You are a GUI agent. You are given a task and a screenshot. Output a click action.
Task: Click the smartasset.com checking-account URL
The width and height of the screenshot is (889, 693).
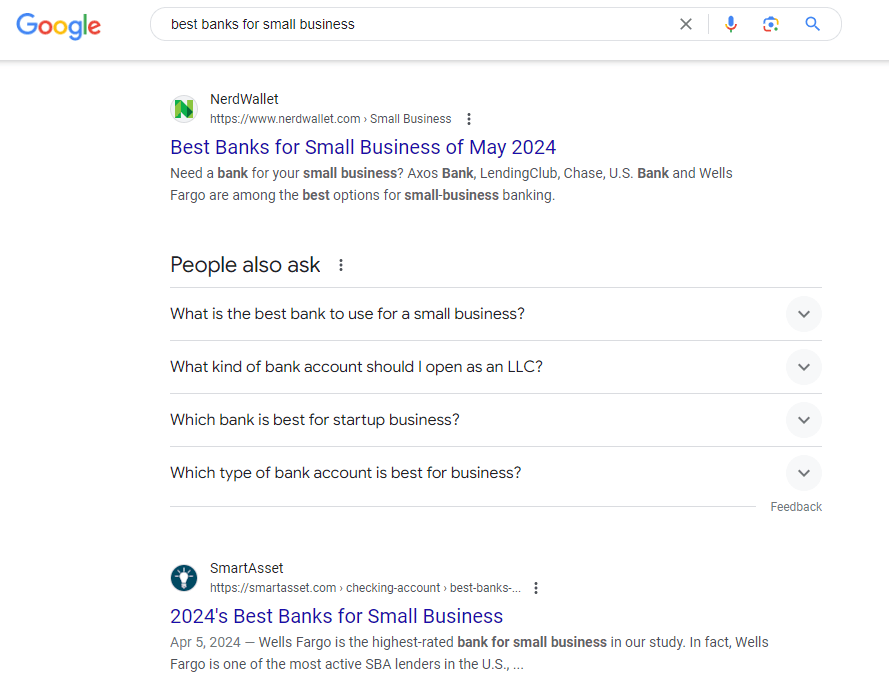click(365, 588)
